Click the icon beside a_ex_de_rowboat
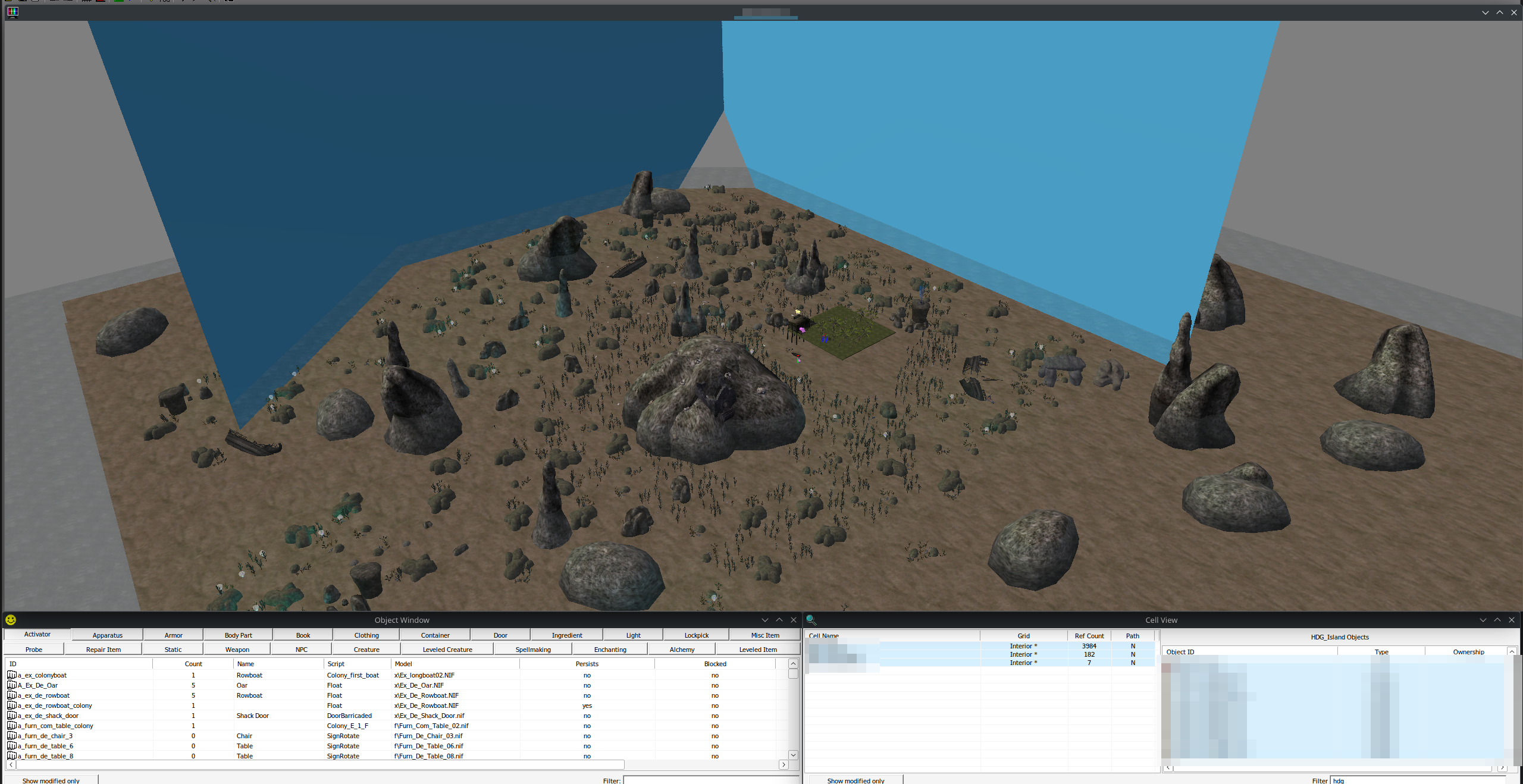1523x784 pixels. coord(11,695)
